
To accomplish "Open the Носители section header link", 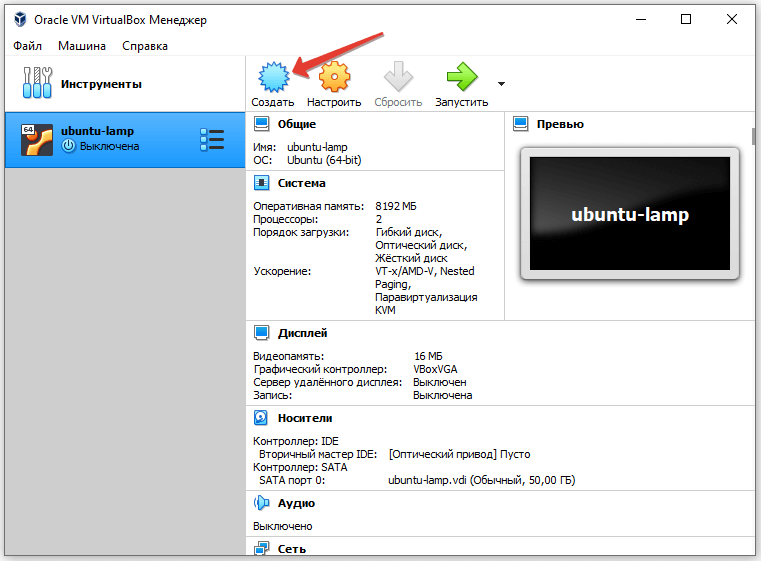I will pyautogui.click(x=305, y=418).
